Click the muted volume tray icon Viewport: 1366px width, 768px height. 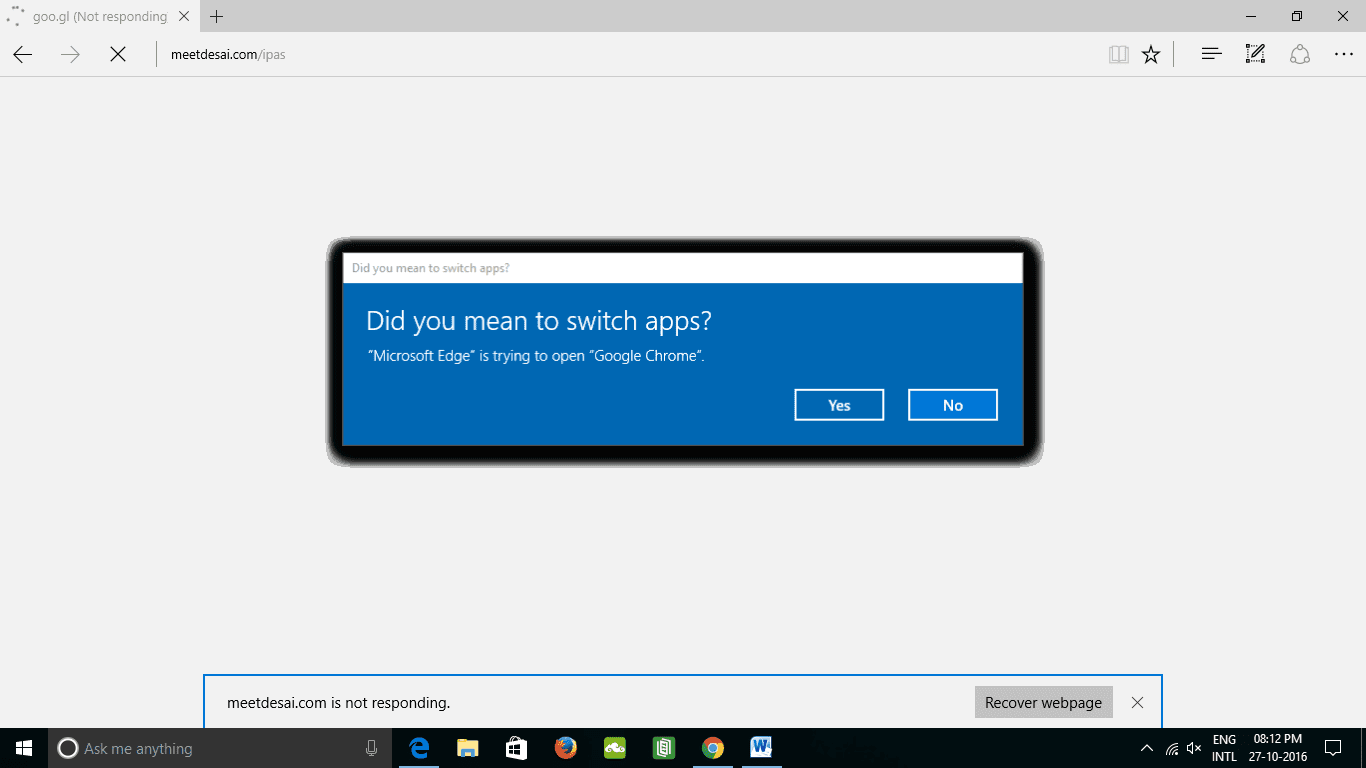[1194, 748]
